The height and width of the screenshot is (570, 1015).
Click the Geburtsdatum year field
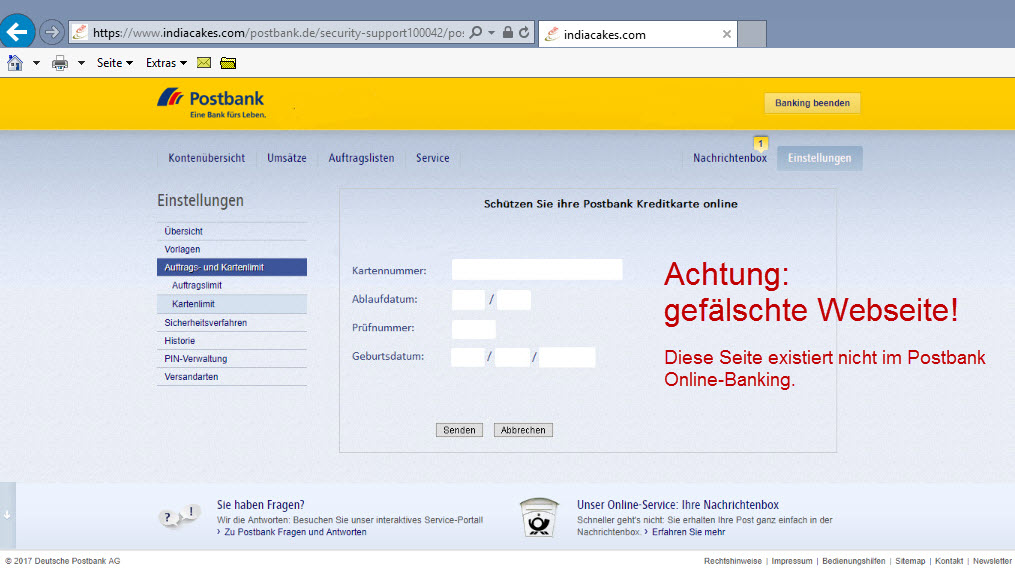567,357
